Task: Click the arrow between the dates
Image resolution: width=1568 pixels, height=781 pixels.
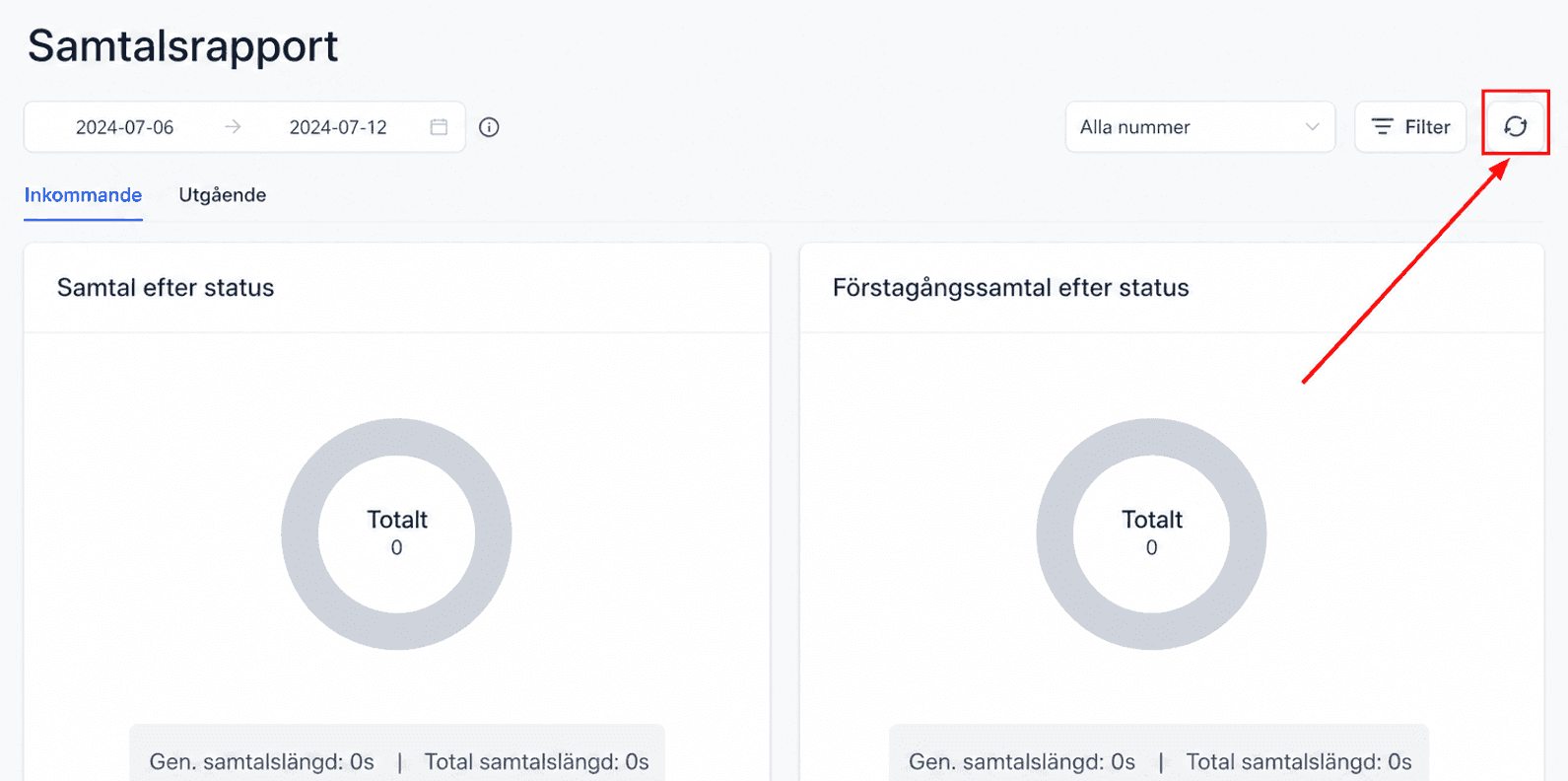Action: coord(233,127)
